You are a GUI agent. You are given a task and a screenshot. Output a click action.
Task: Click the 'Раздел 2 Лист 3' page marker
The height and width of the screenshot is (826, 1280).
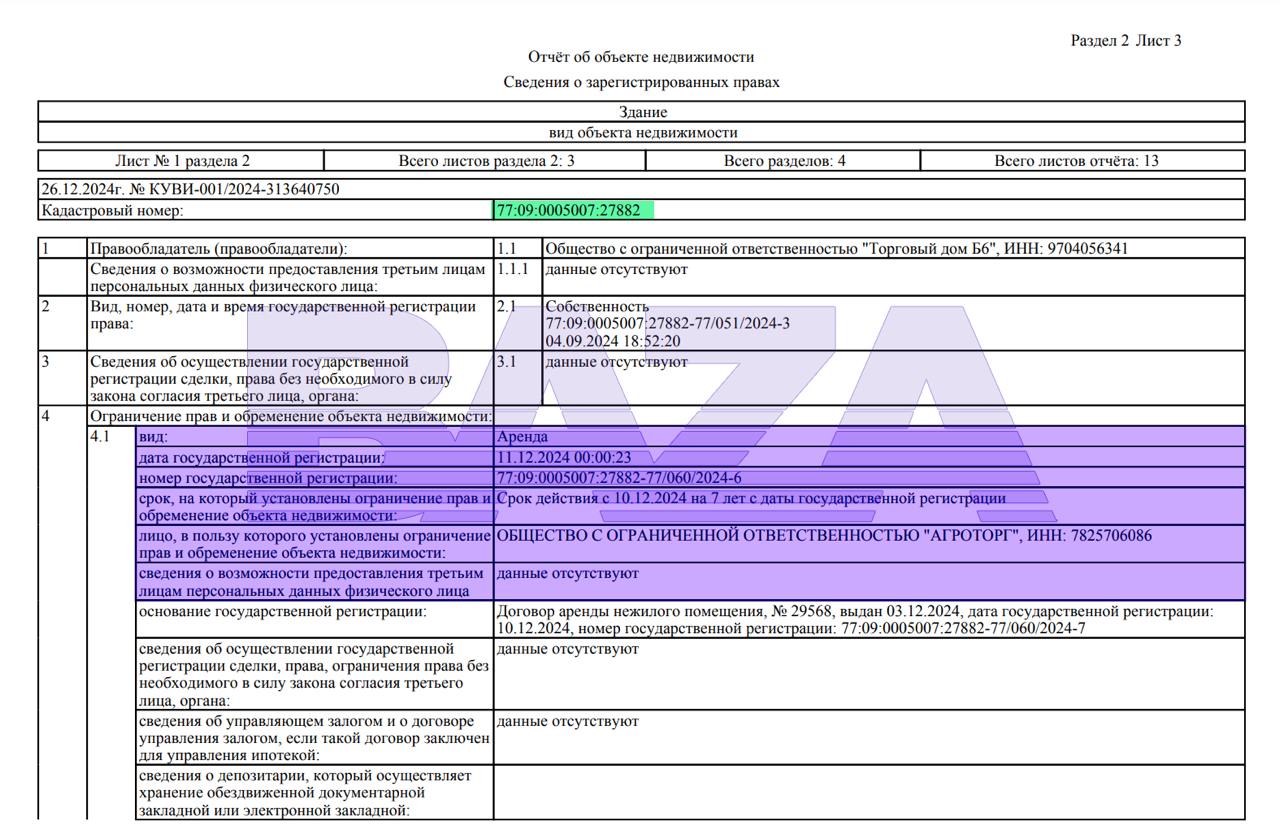pyautogui.click(x=1126, y=41)
